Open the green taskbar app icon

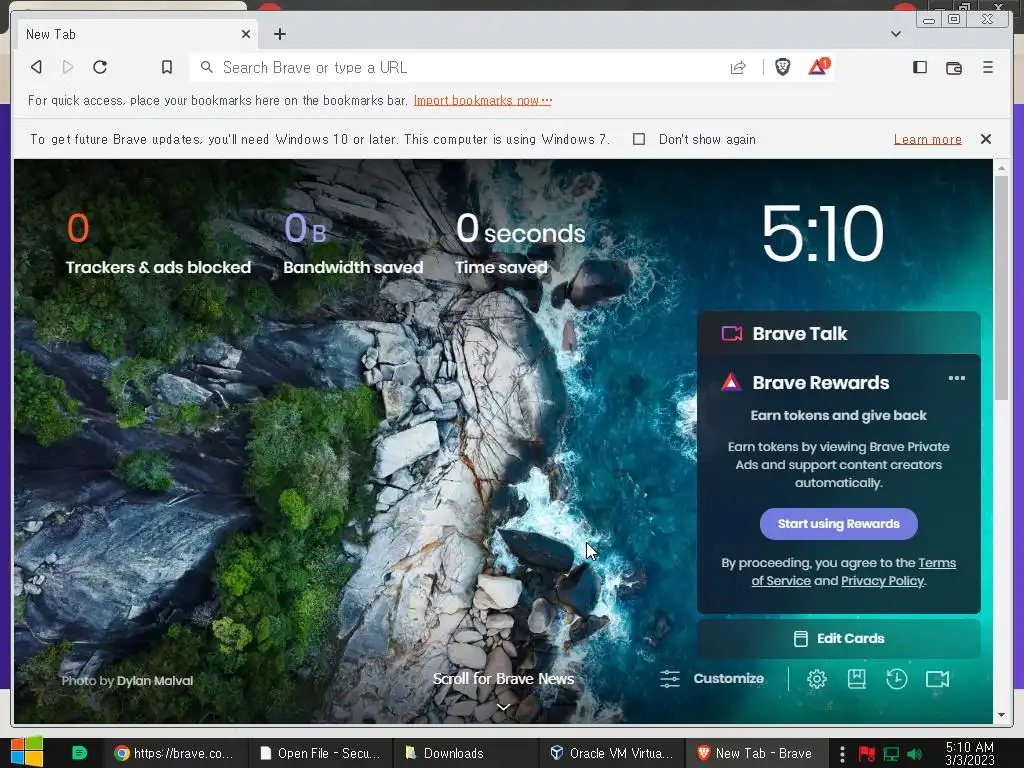[x=79, y=753]
